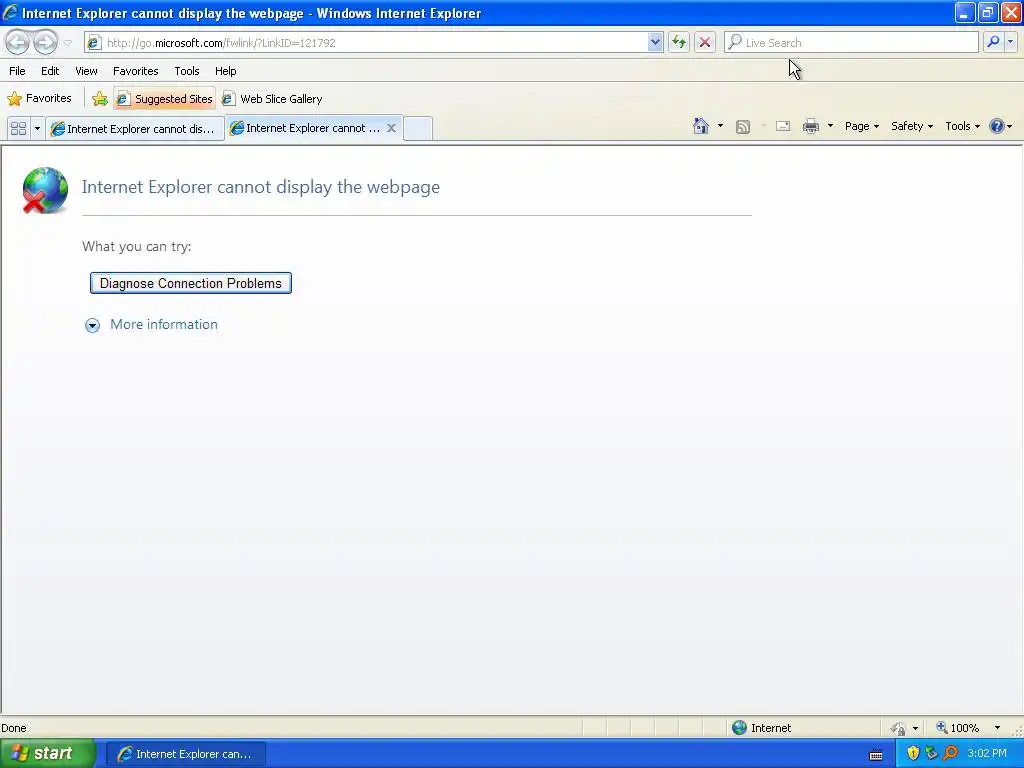The height and width of the screenshot is (768, 1024).
Task: Open search provider options dropdown
Action: tap(1010, 42)
